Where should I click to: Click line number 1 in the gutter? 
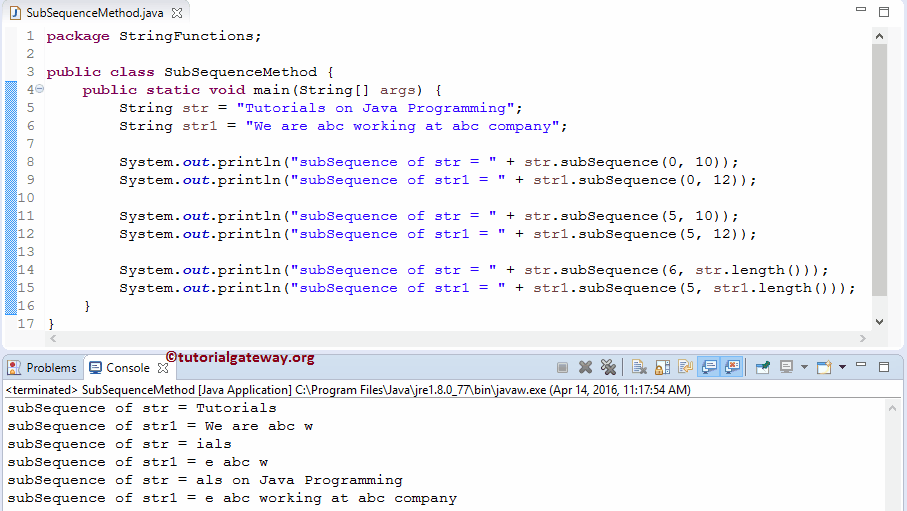pyautogui.click(x=30, y=36)
